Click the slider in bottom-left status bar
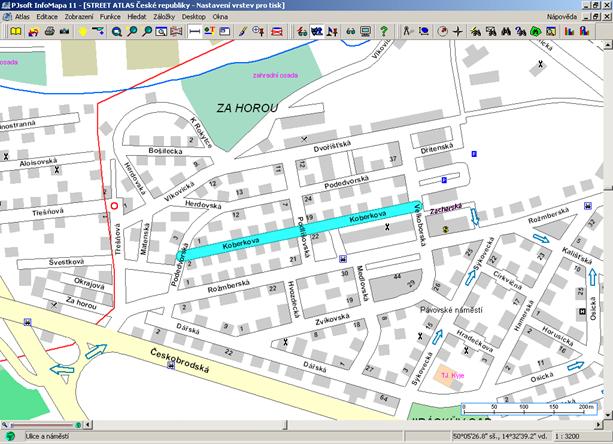 click(x=10, y=427)
